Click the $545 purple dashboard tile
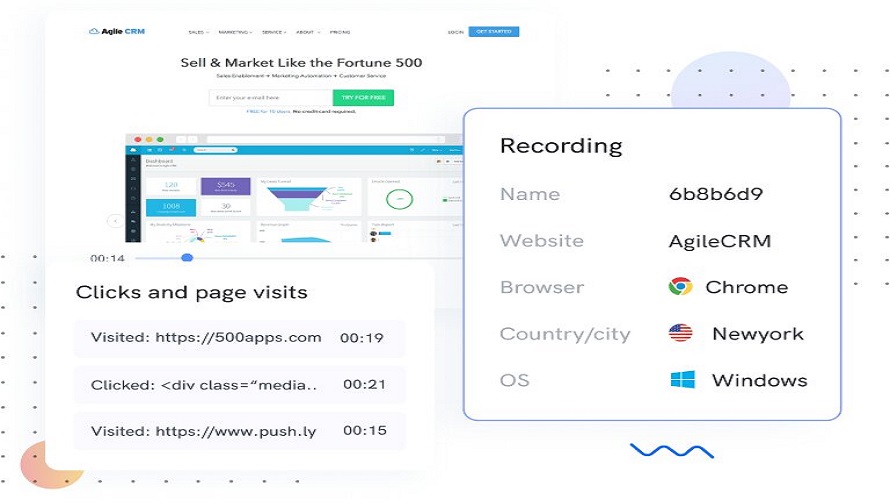This screenshot has height=500, width=890. (226, 186)
